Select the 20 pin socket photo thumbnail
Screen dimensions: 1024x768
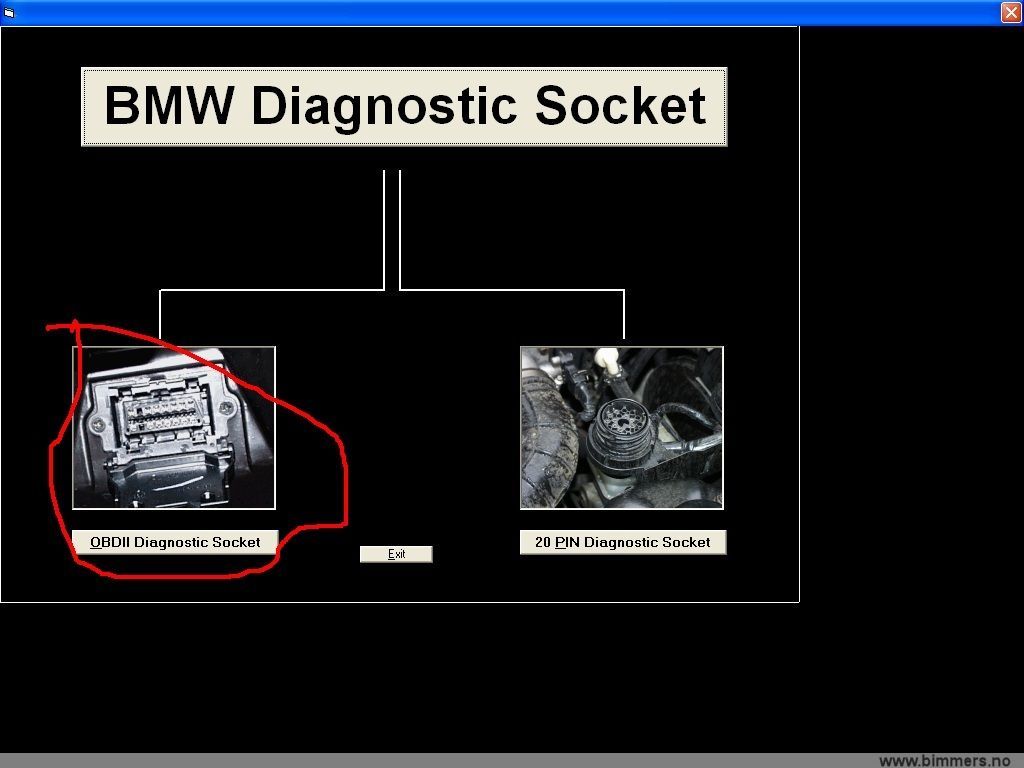click(622, 428)
